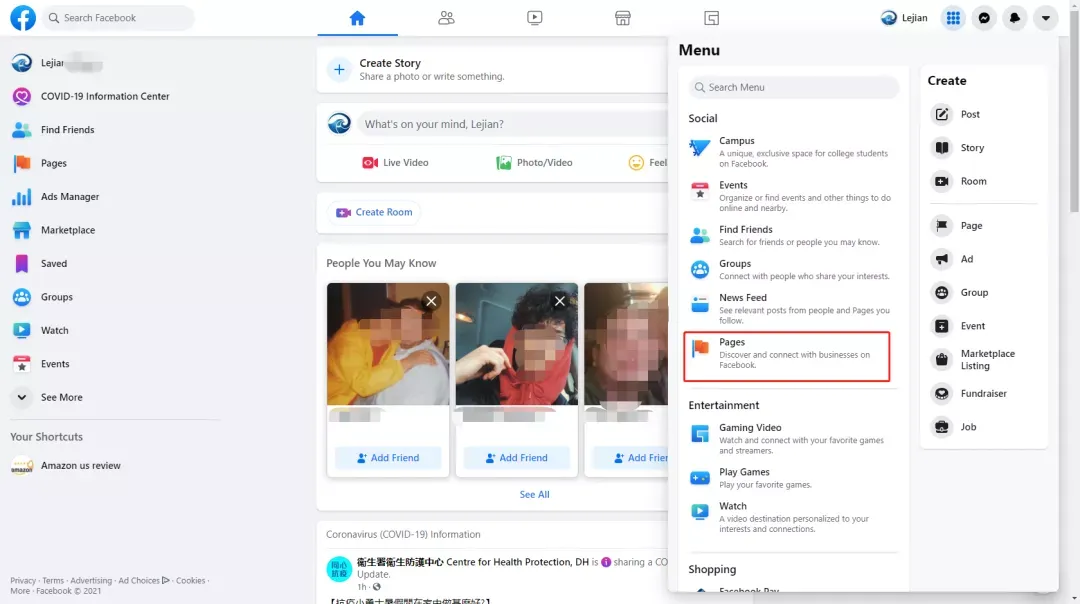The width and height of the screenshot is (1080, 604).
Task: Open the Gaming tab icon in top bar
Action: pos(712,18)
